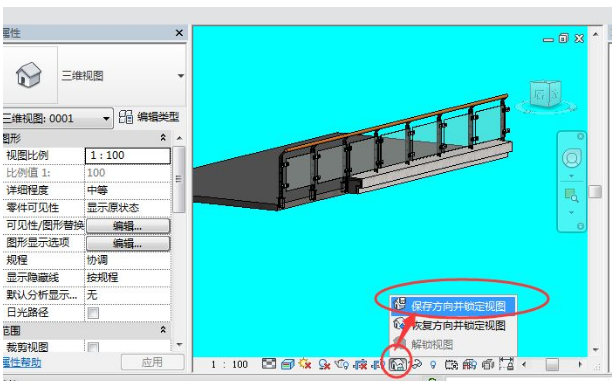This screenshot has width=614, height=381.
Task: Collapse the 图形 properties group
Action: pos(163,138)
